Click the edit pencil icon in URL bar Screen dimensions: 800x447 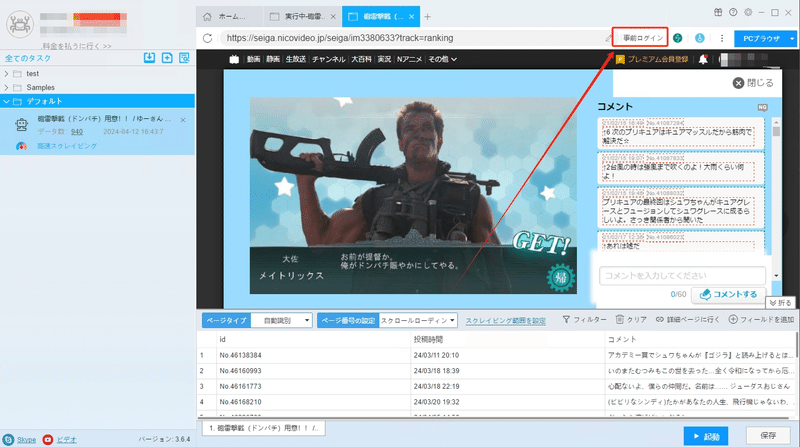[x=608, y=38]
